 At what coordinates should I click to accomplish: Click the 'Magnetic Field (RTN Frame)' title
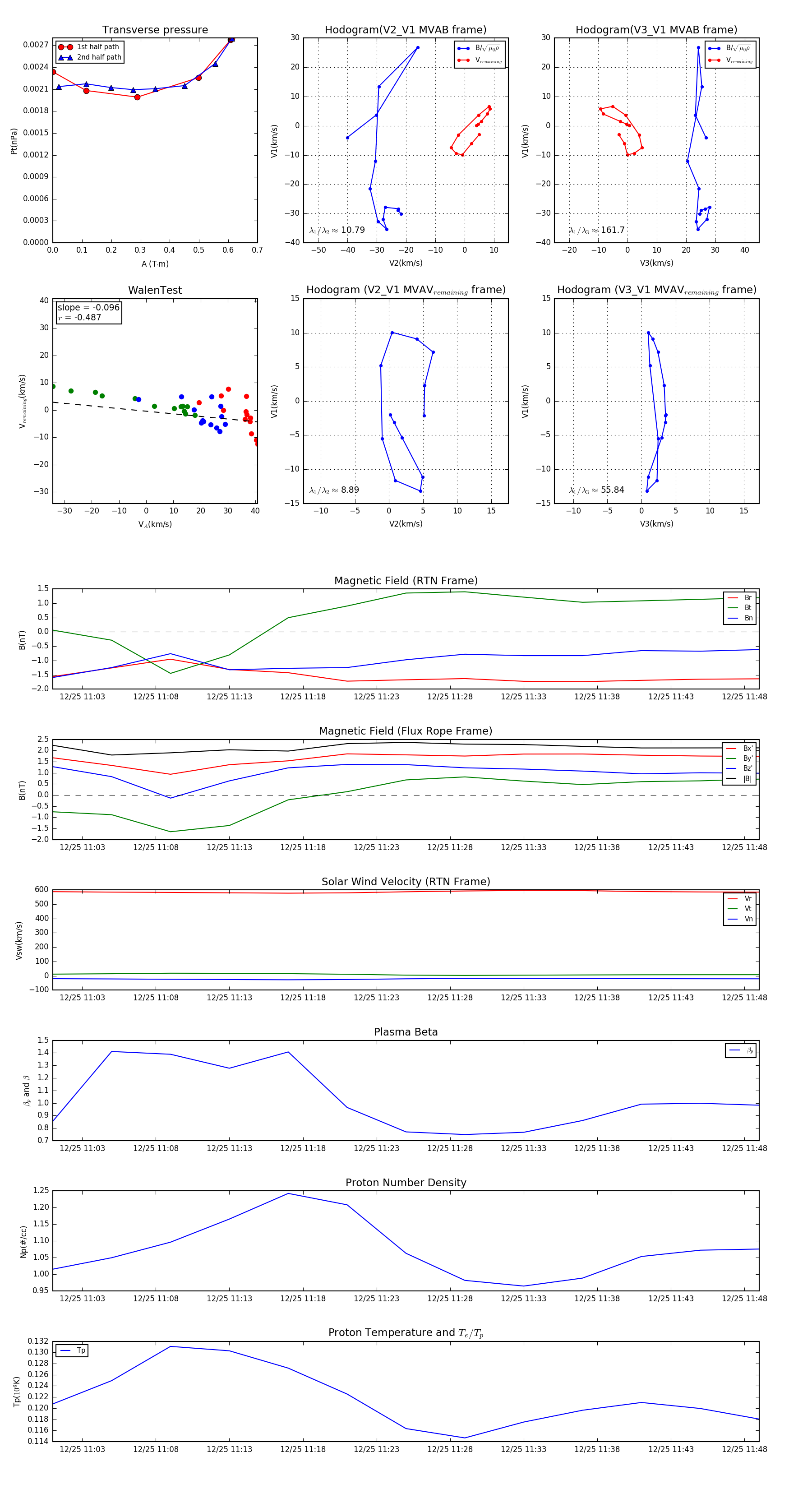click(406, 581)
